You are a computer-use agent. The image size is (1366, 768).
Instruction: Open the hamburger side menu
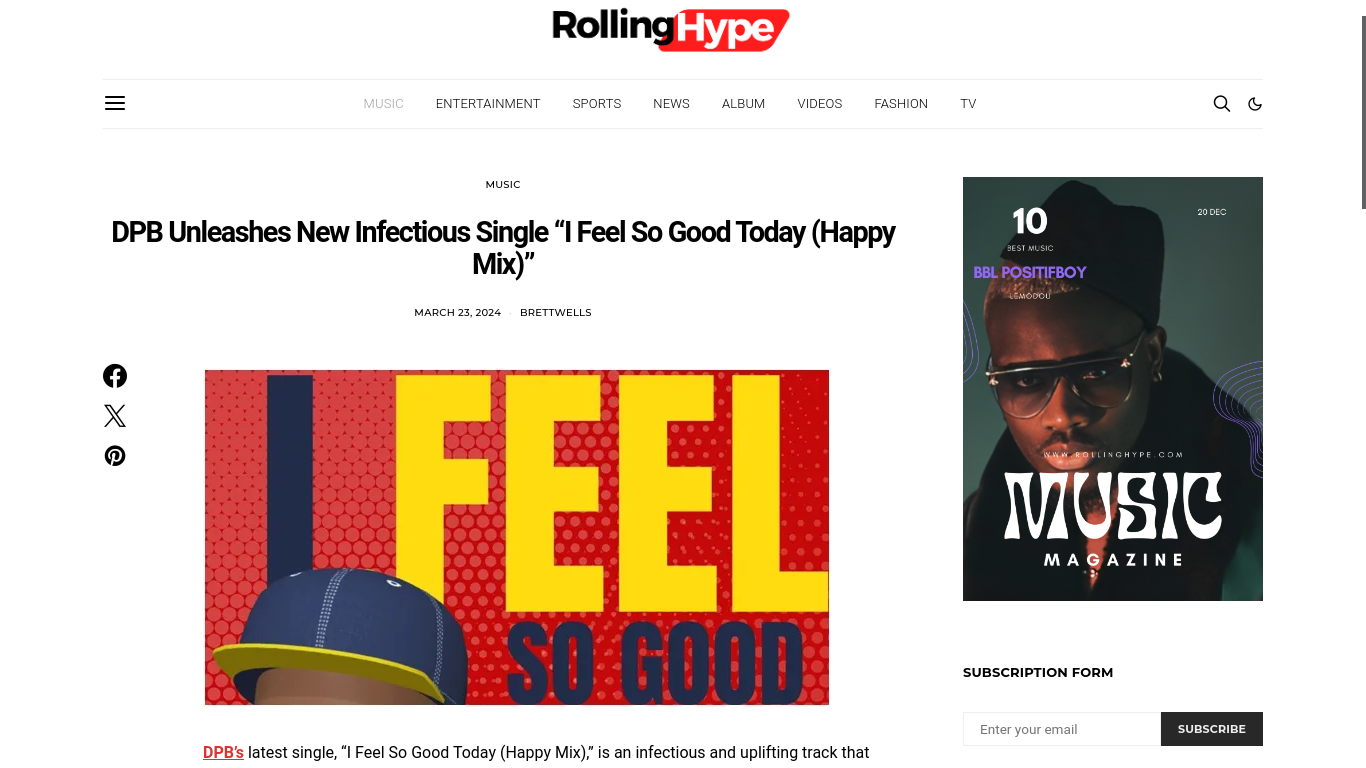pos(115,103)
